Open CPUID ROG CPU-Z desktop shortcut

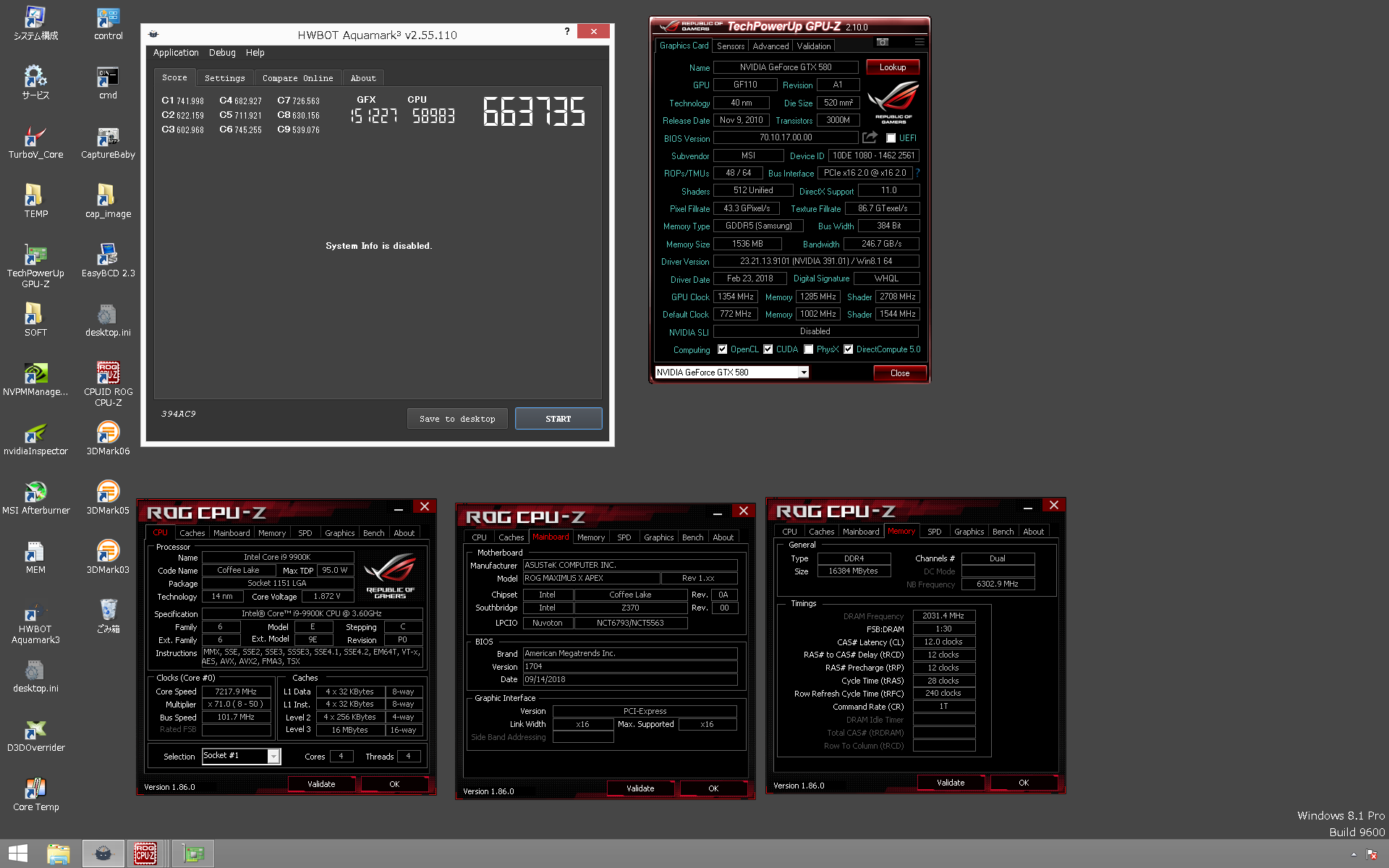[x=108, y=385]
